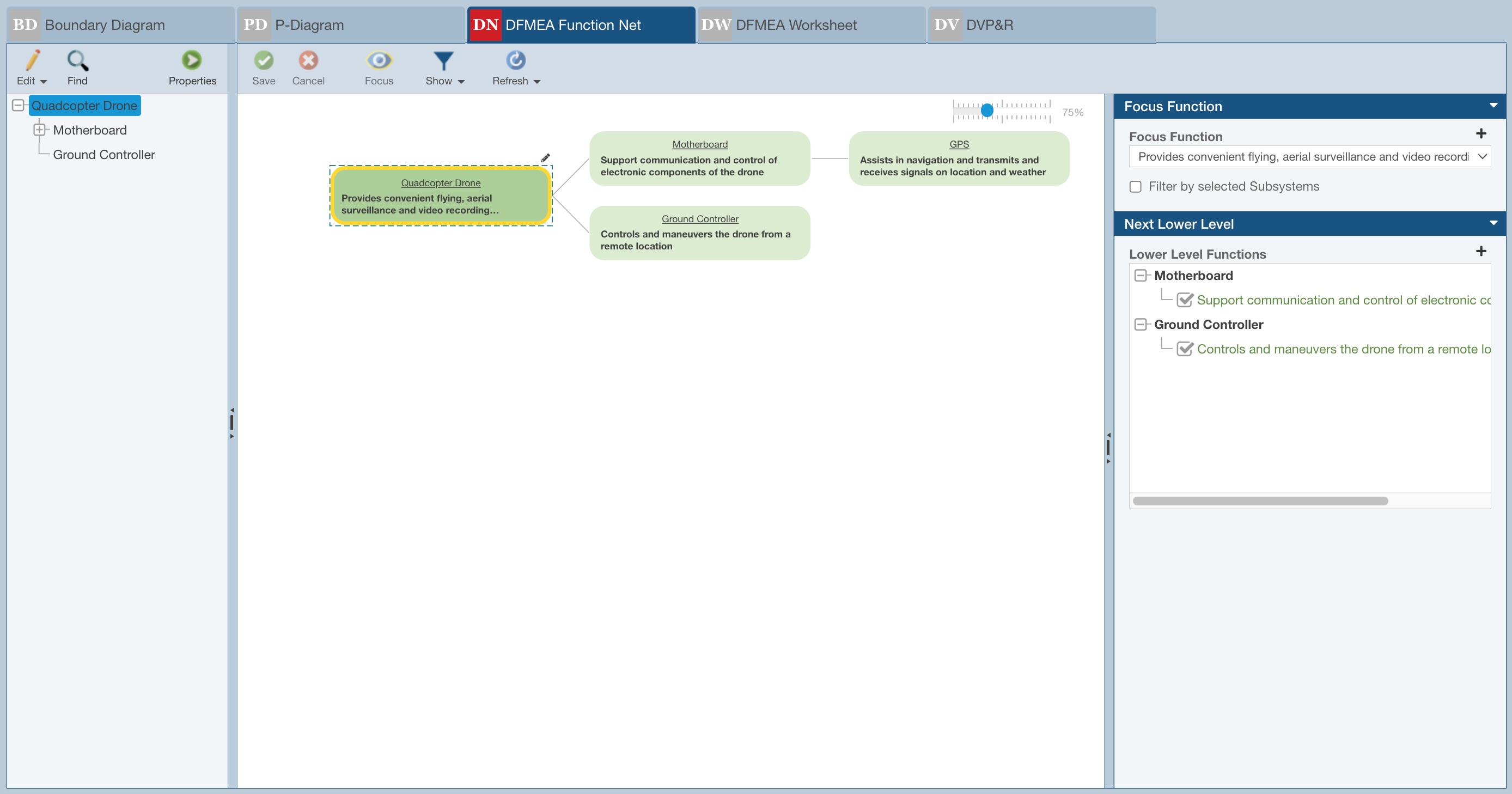Open the Show filter funnel menu
Image resolution: width=1512 pixels, height=794 pixels.
point(444,60)
